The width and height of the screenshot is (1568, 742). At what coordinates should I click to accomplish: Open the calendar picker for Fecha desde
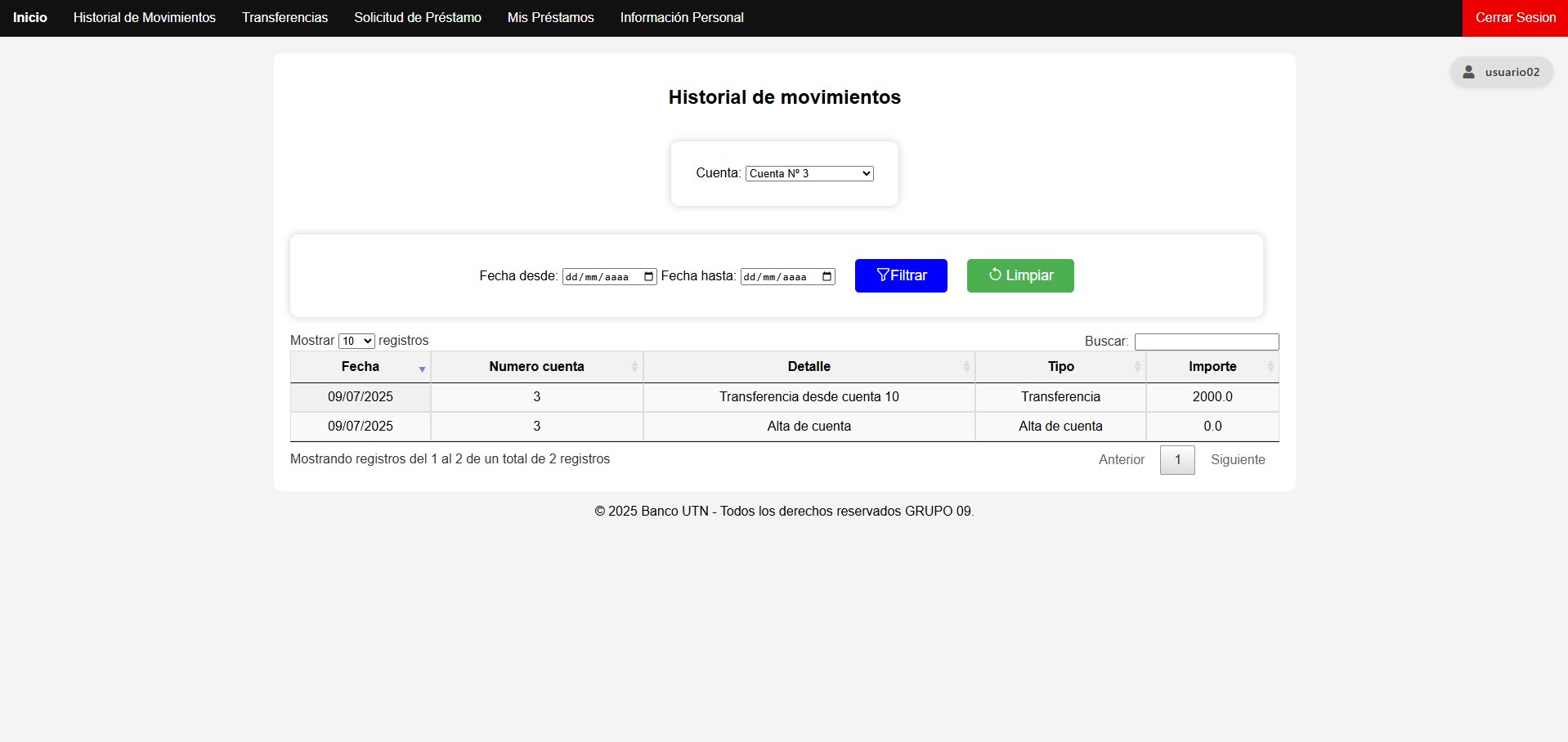click(648, 276)
